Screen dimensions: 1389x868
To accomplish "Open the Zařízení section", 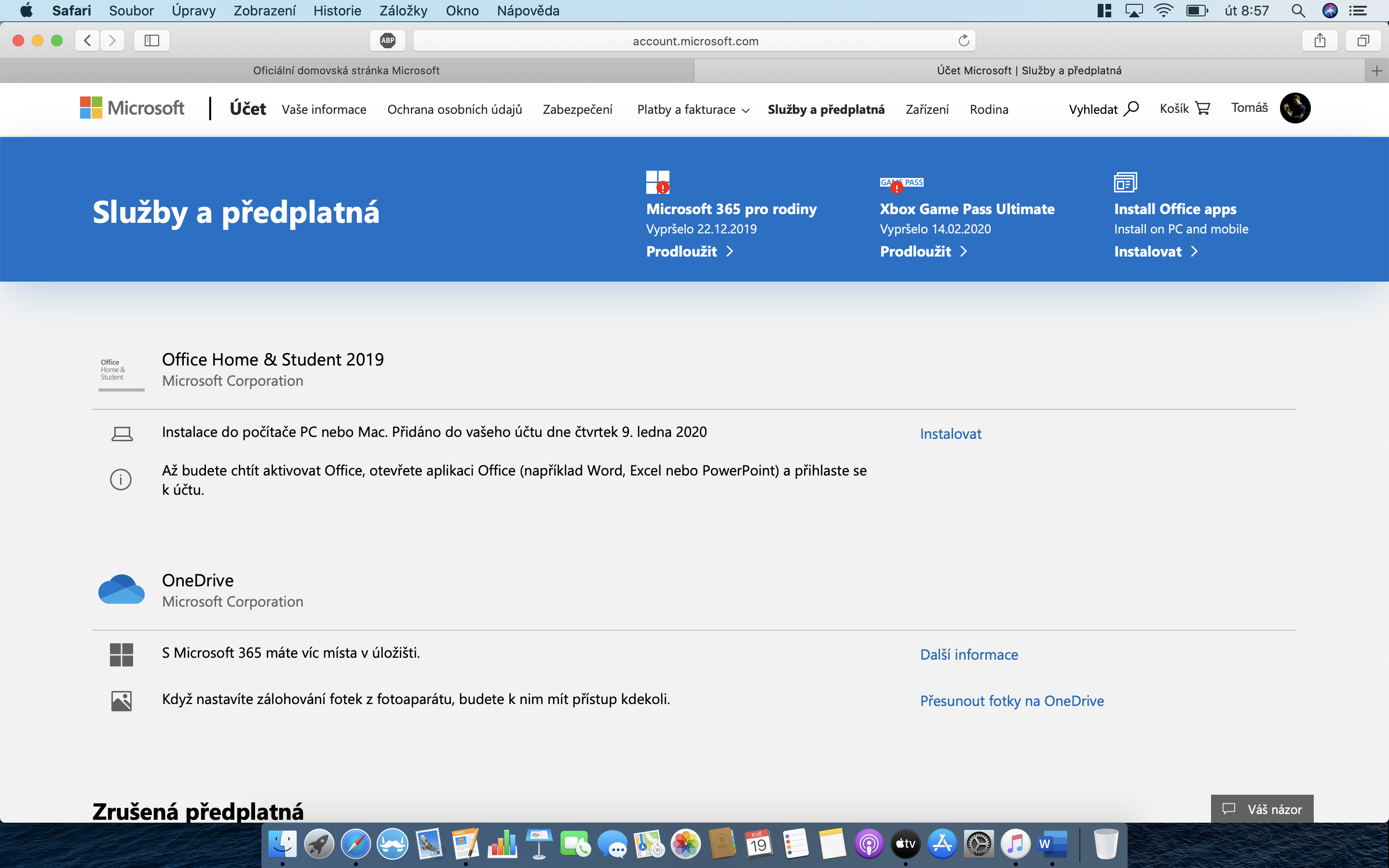I will coord(927,109).
